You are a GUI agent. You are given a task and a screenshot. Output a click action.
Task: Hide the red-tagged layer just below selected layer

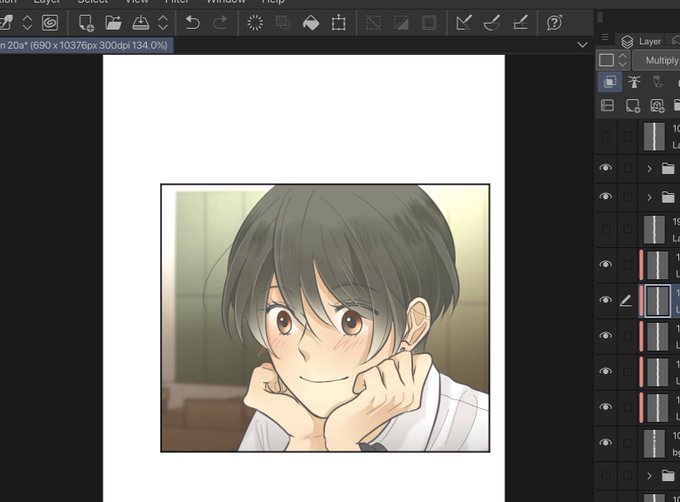tap(605, 336)
